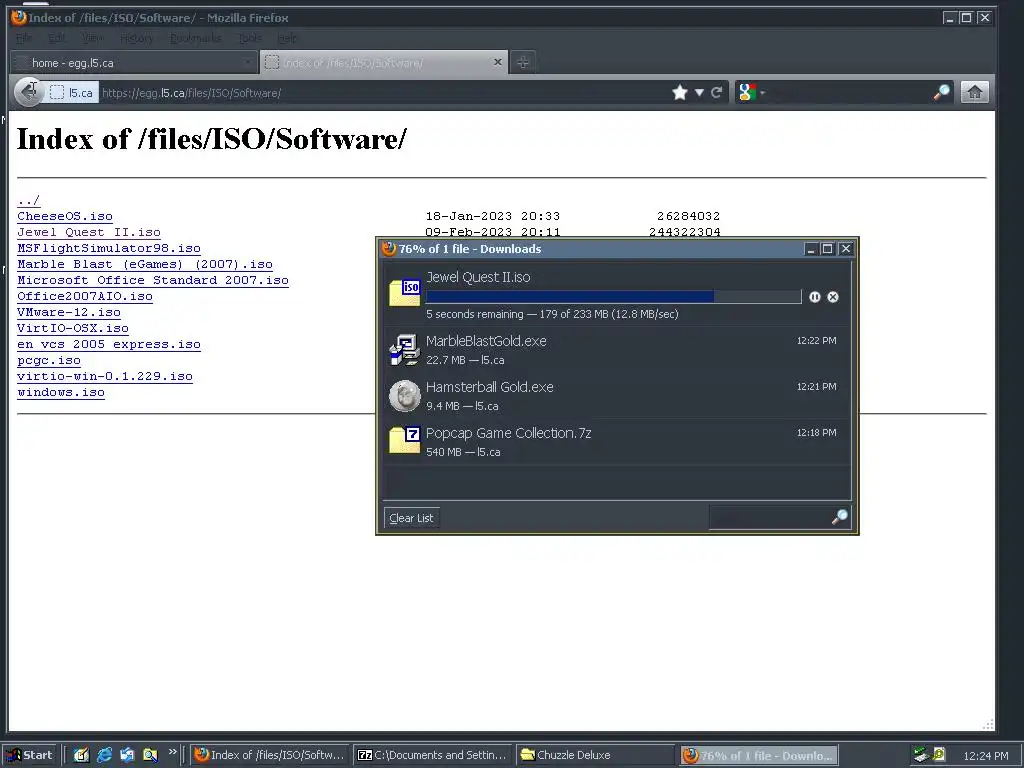Open the Bookmarks menu
Image resolution: width=1024 pixels, height=768 pixels.
195,38
